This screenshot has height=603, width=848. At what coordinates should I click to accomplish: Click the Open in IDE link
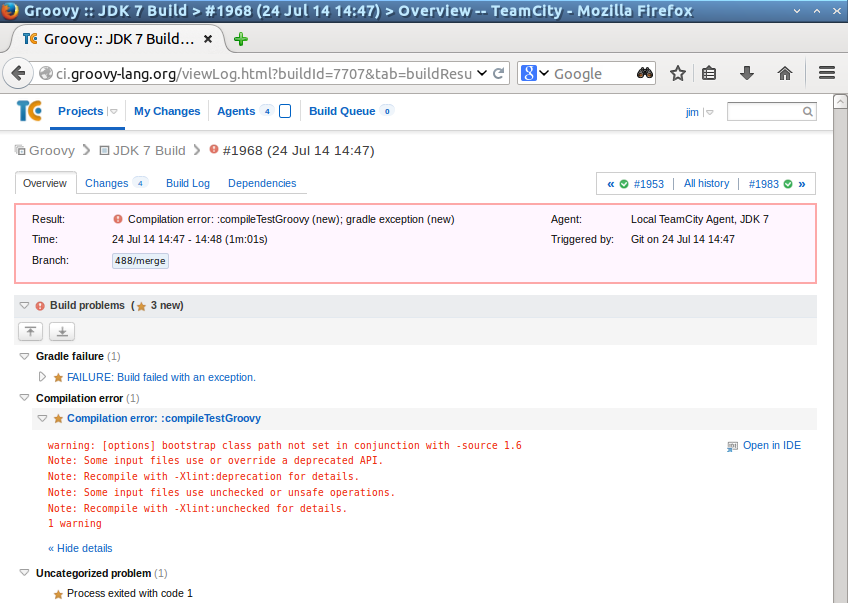pos(772,446)
